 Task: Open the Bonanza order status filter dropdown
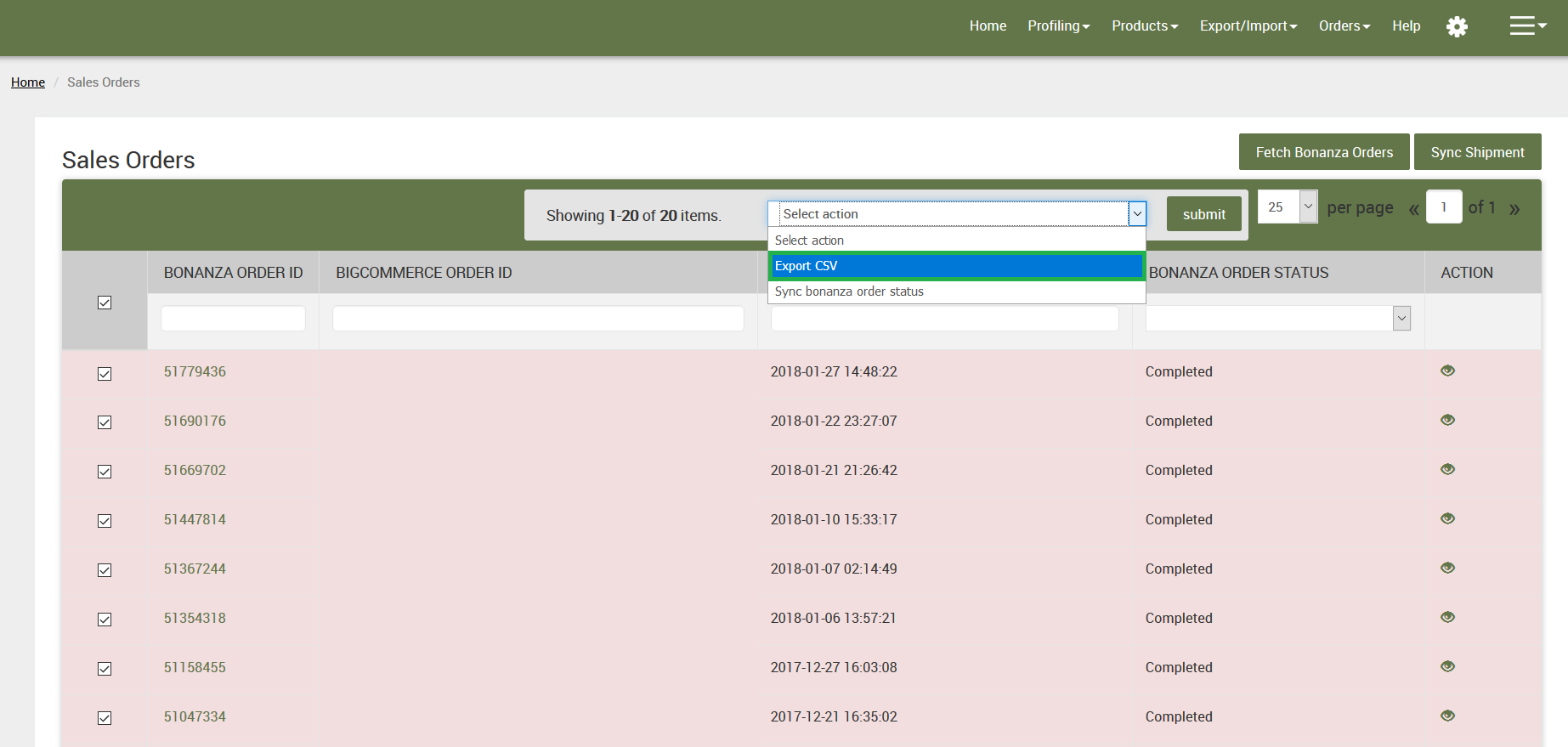coord(1278,318)
